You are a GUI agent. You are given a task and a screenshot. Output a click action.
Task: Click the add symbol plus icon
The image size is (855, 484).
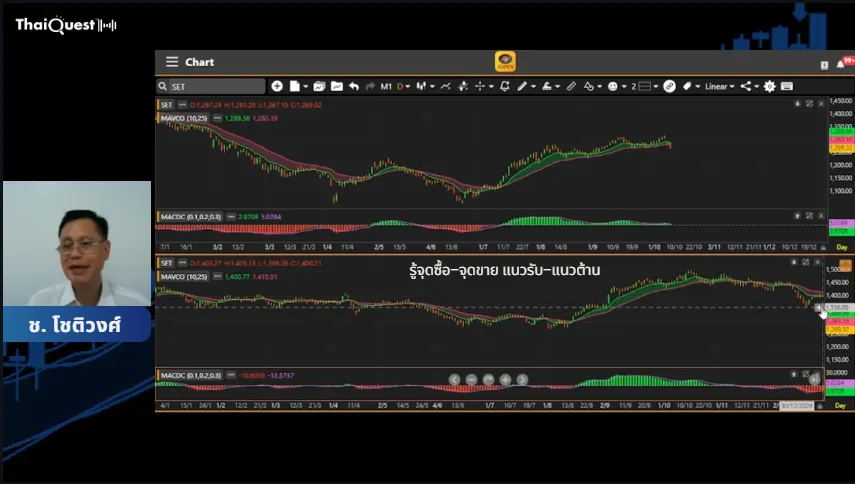(277, 87)
